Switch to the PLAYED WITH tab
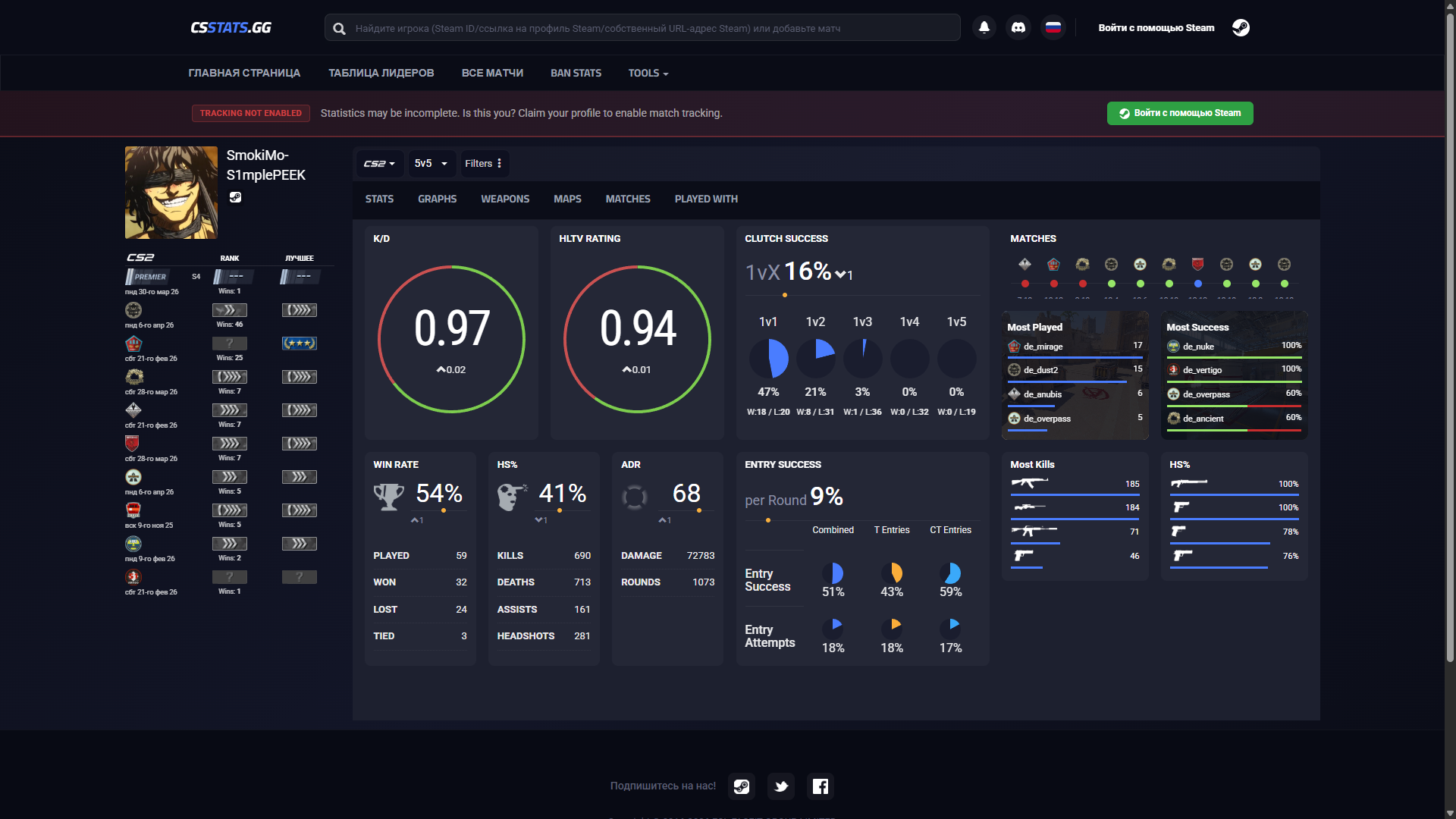Image resolution: width=1456 pixels, height=819 pixels. click(x=706, y=199)
